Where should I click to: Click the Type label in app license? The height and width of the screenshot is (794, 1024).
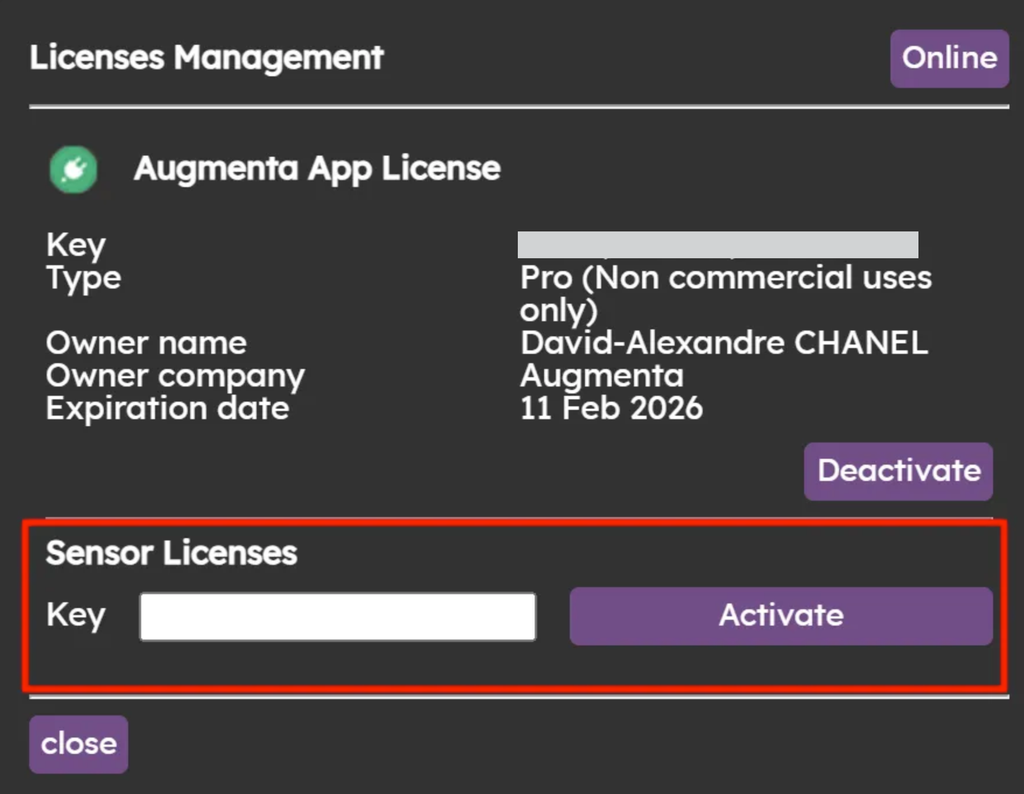click(84, 279)
